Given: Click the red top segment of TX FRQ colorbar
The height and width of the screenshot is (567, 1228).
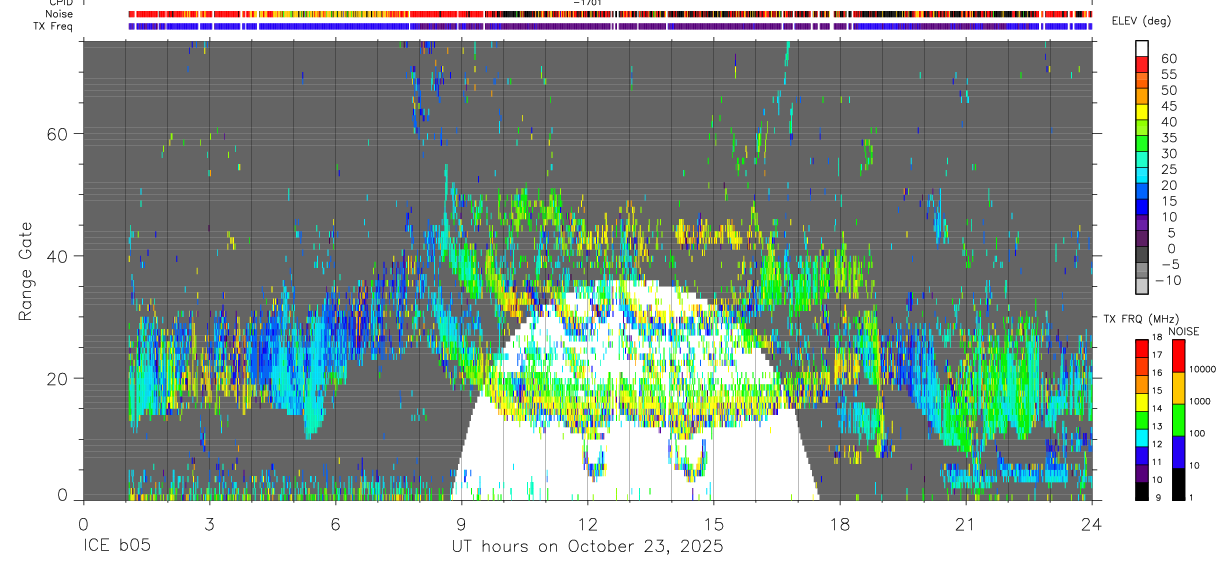Looking at the screenshot, I should pos(1142,349).
